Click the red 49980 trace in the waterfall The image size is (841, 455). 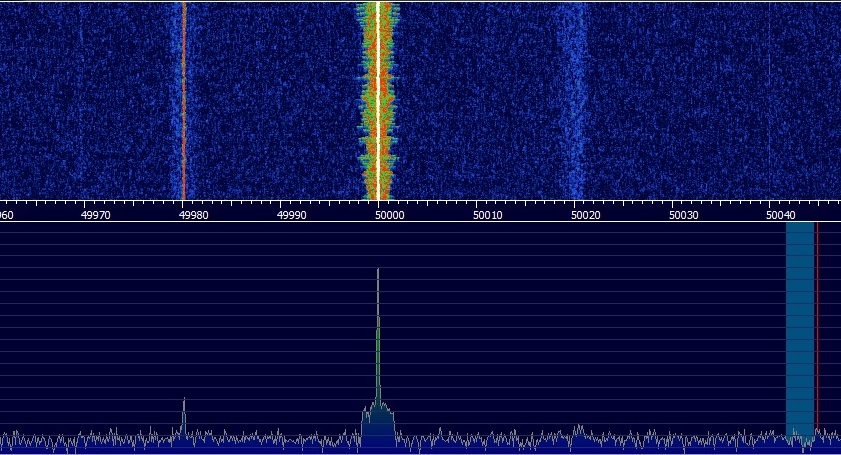184,100
